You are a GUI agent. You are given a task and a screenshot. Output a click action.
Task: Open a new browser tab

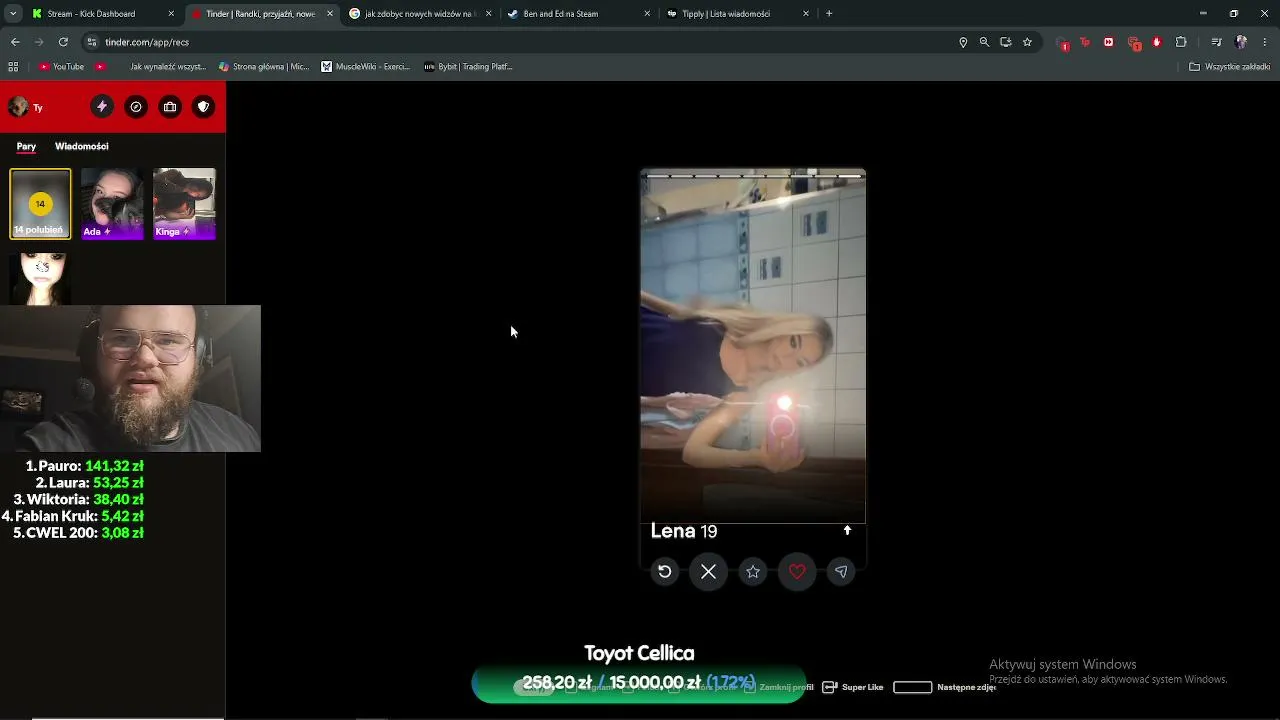tap(829, 14)
